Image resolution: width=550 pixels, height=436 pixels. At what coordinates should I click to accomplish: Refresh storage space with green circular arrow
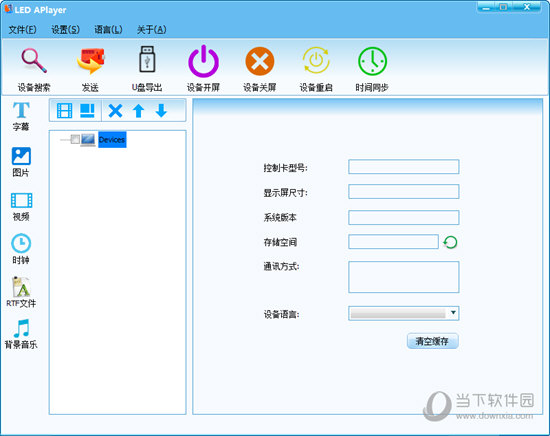450,242
